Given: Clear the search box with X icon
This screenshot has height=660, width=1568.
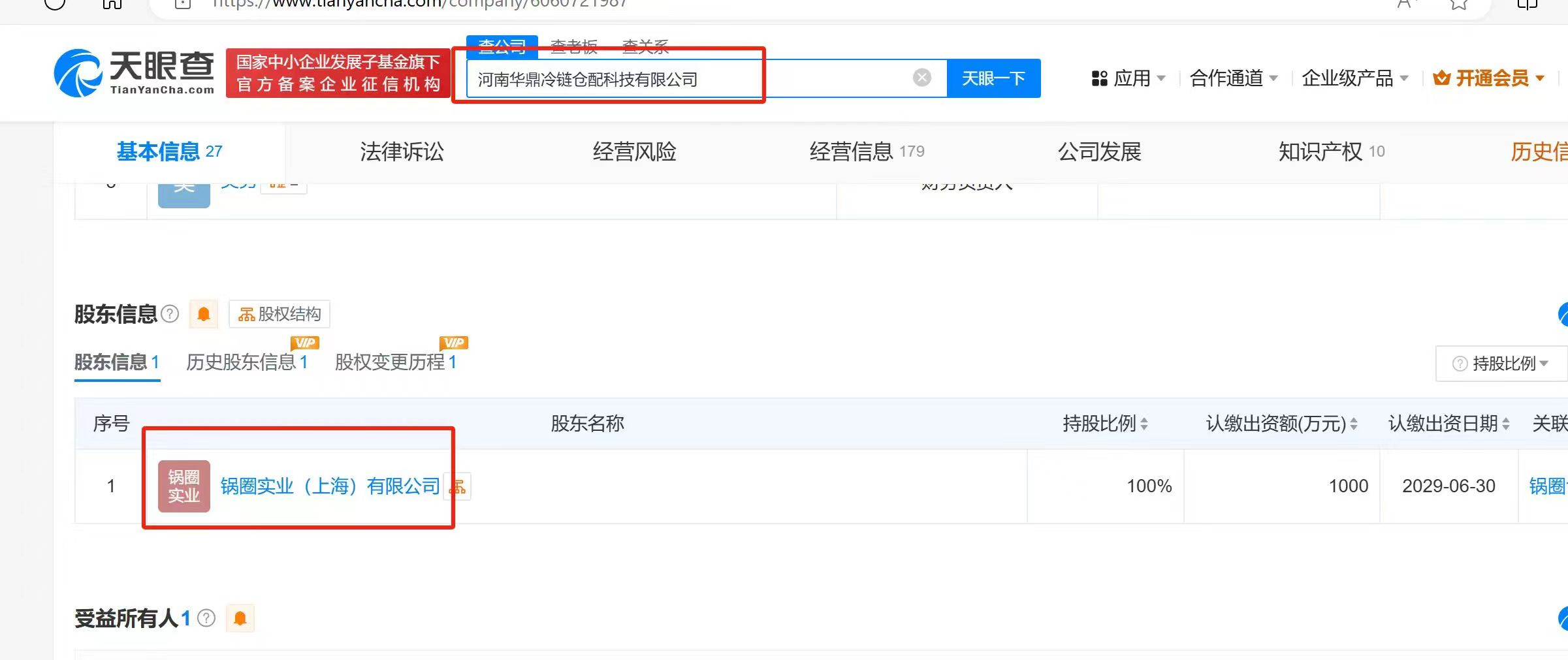Looking at the screenshot, I should 921,78.
